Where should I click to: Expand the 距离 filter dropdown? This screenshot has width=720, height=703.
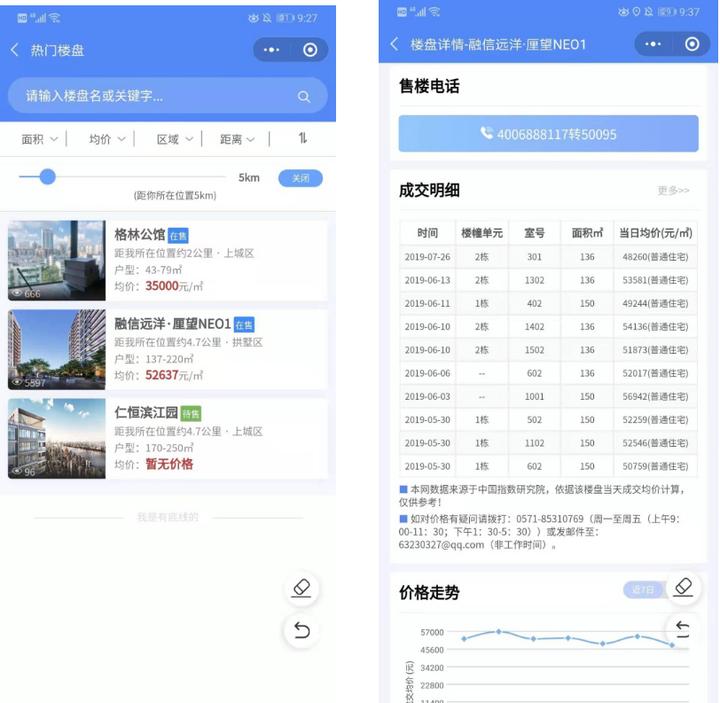pyautogui.click(x=237, y=139)
